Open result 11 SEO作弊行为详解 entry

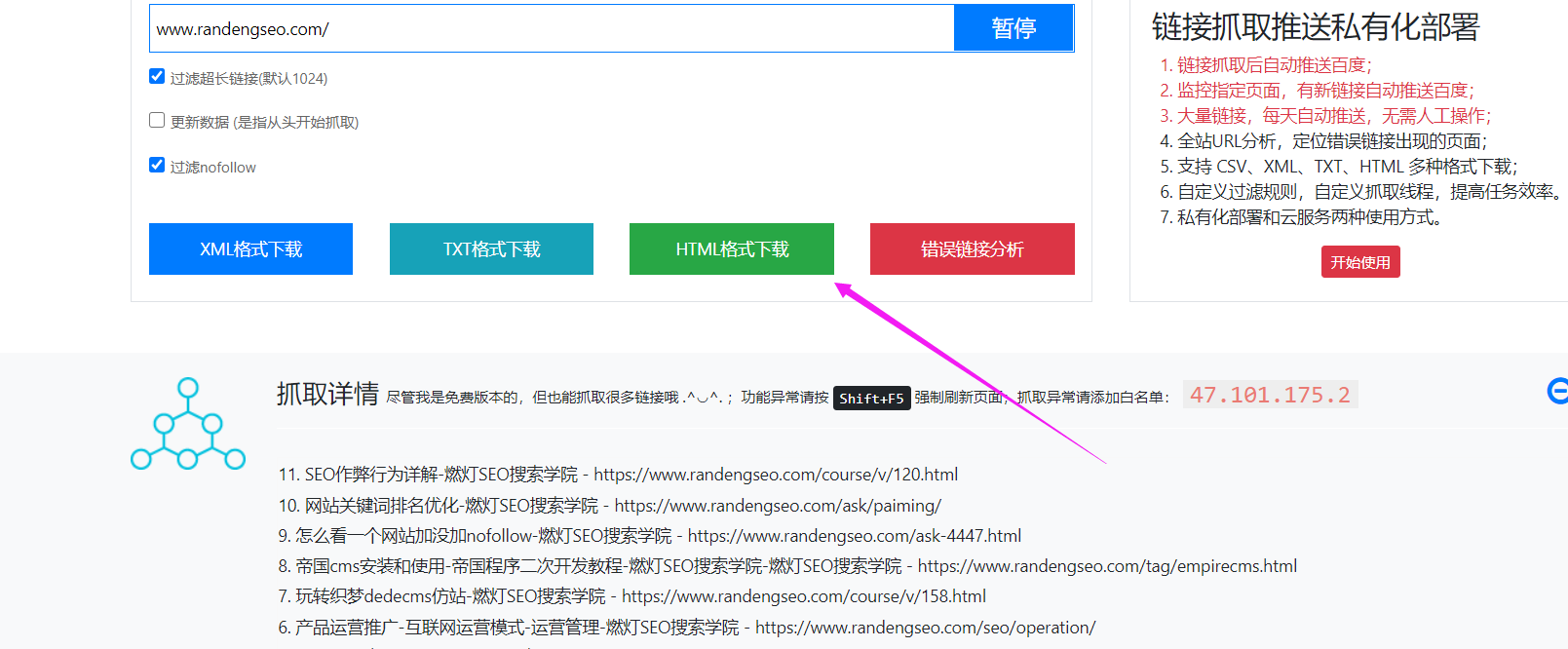[x=618, y=475]
